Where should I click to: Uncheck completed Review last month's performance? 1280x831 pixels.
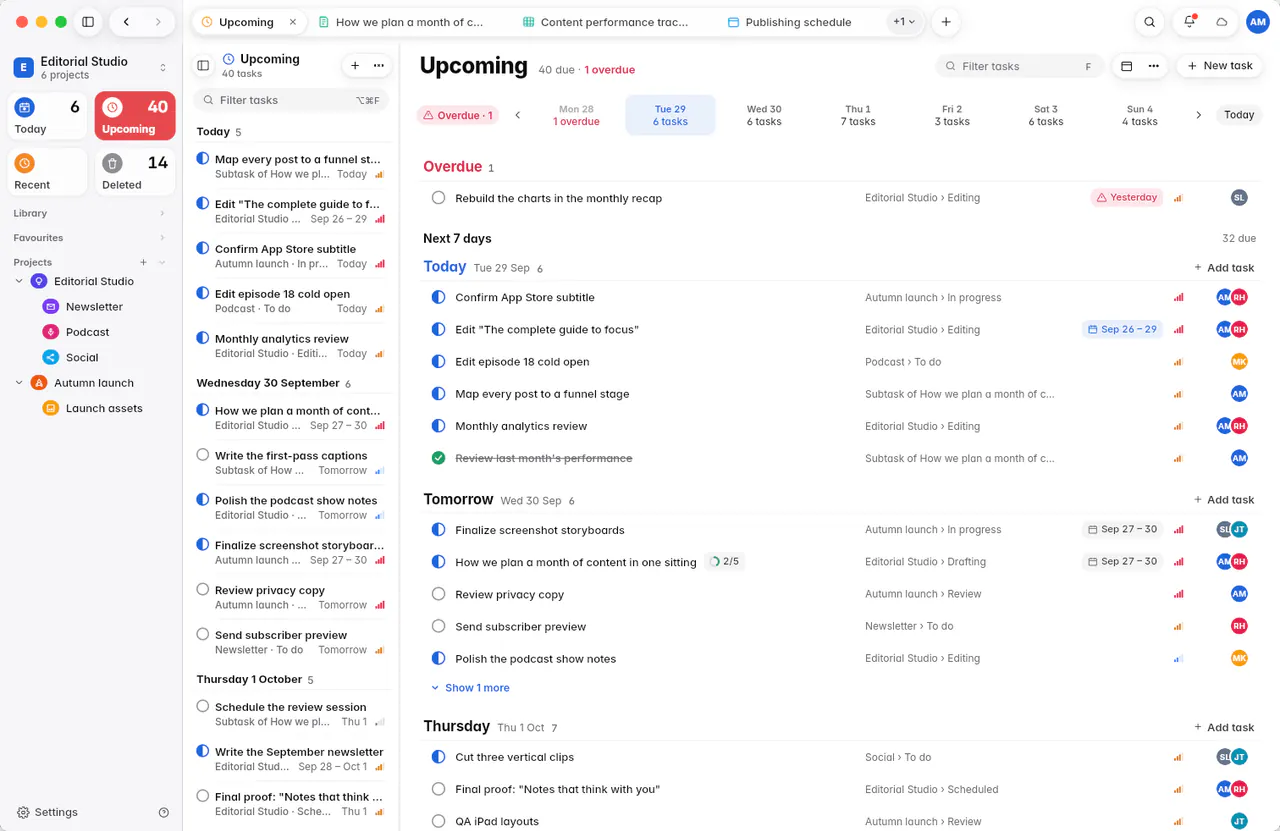pyautogui.click(x=438, y=458)
